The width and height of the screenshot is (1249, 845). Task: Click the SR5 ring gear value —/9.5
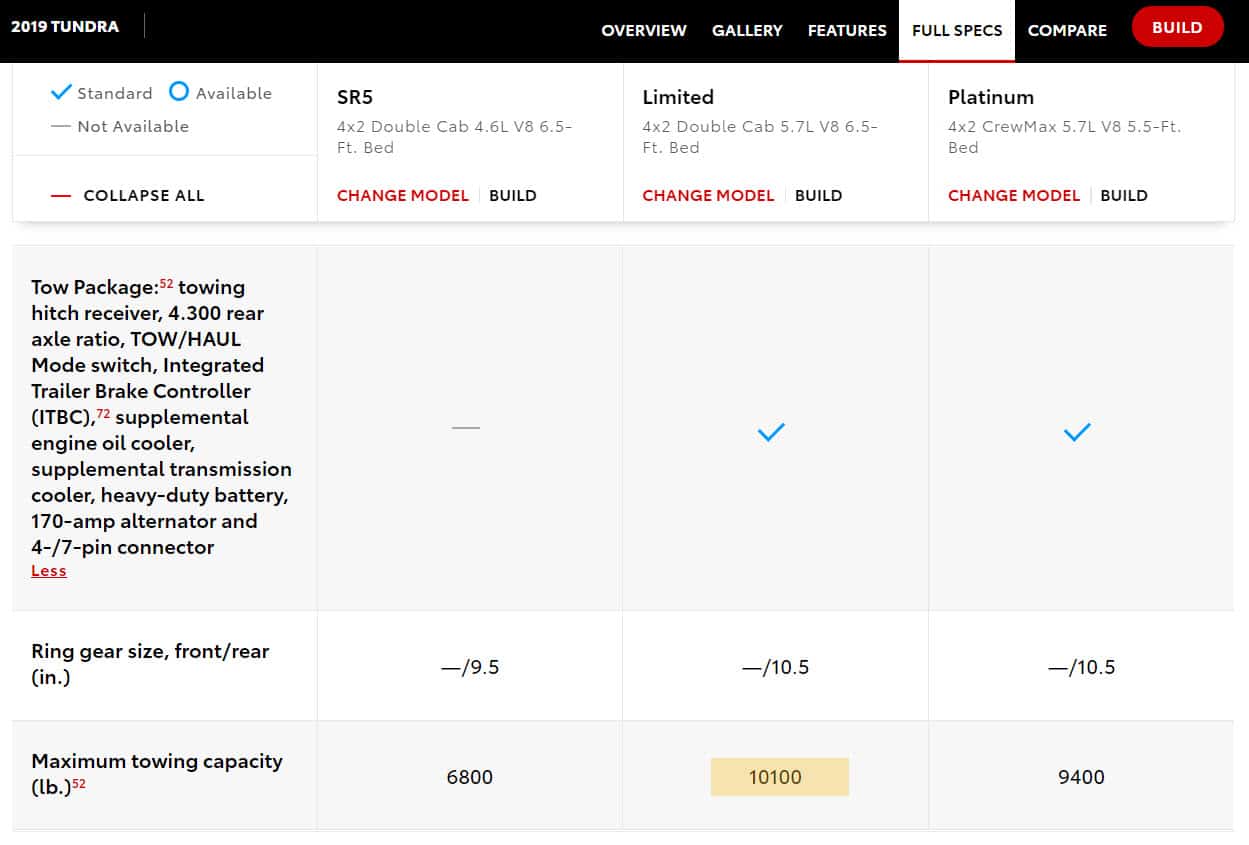tap(470, 667)
